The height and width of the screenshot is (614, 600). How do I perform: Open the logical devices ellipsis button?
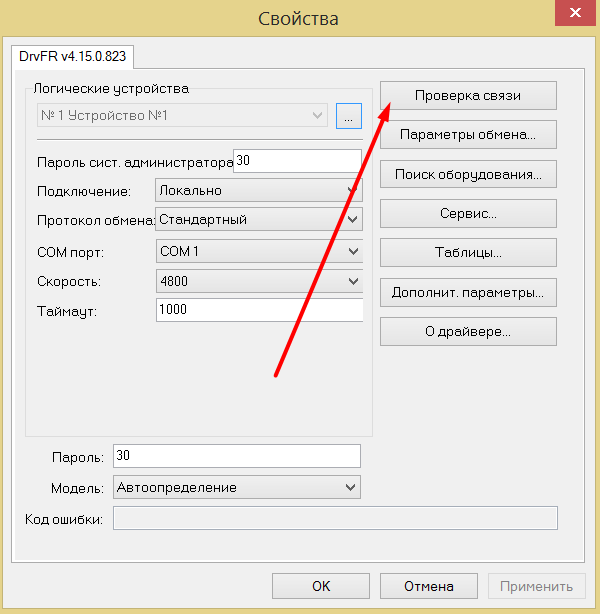[349, 116]
